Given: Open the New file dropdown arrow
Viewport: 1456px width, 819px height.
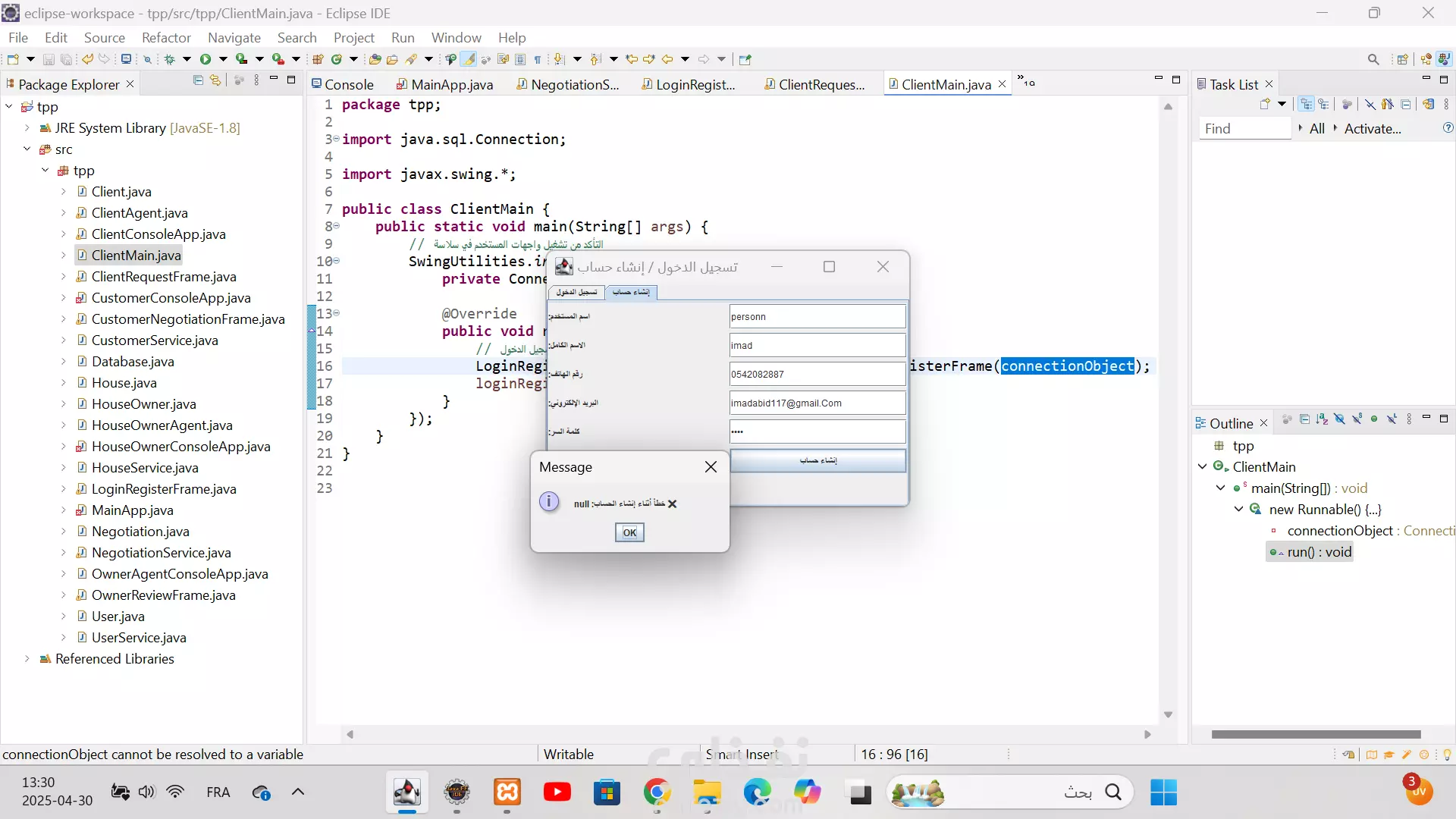Looking at the screenshot, I should click(30, 59).
